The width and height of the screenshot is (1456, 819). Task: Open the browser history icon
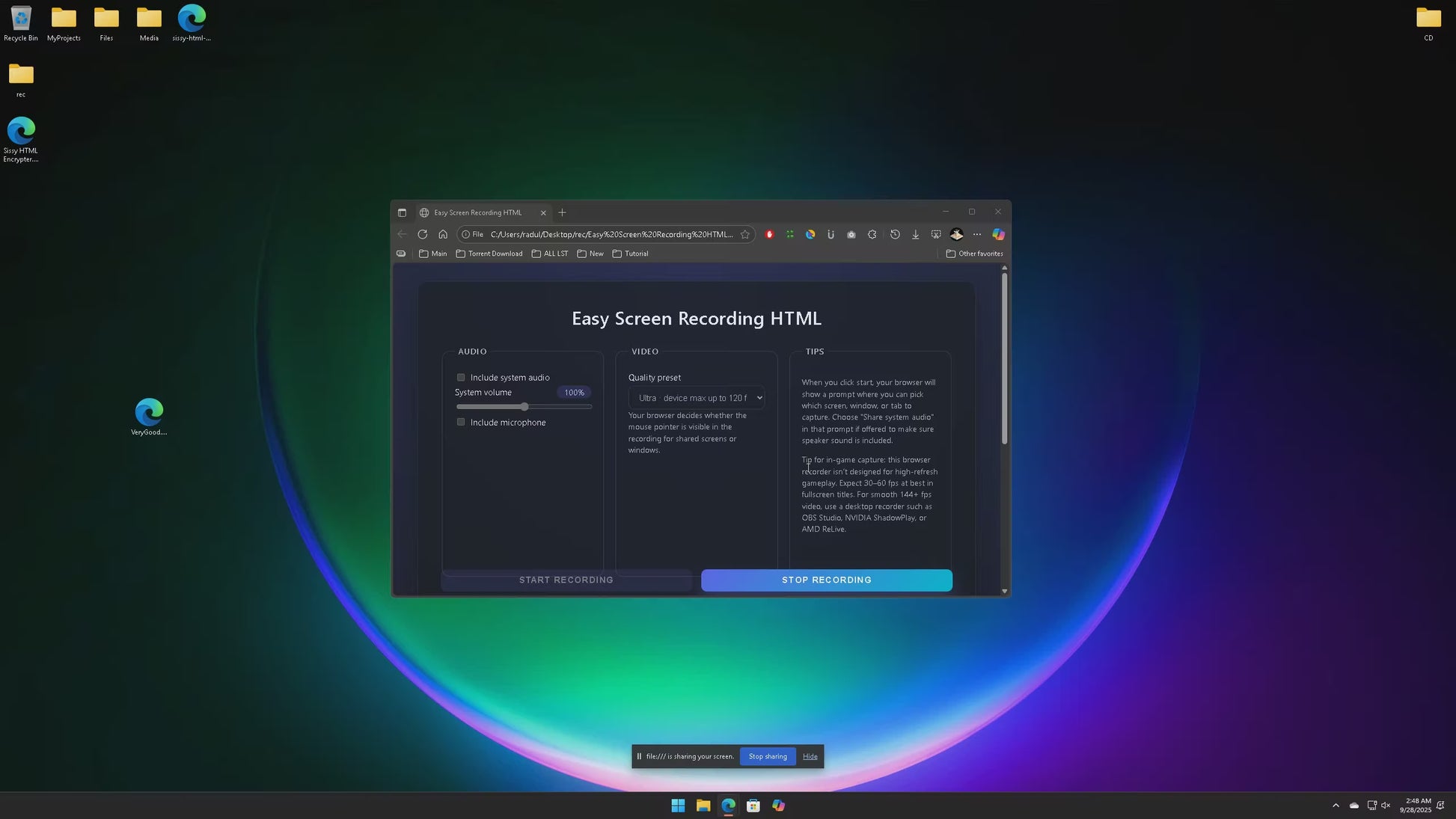click(x=895, y=234)
